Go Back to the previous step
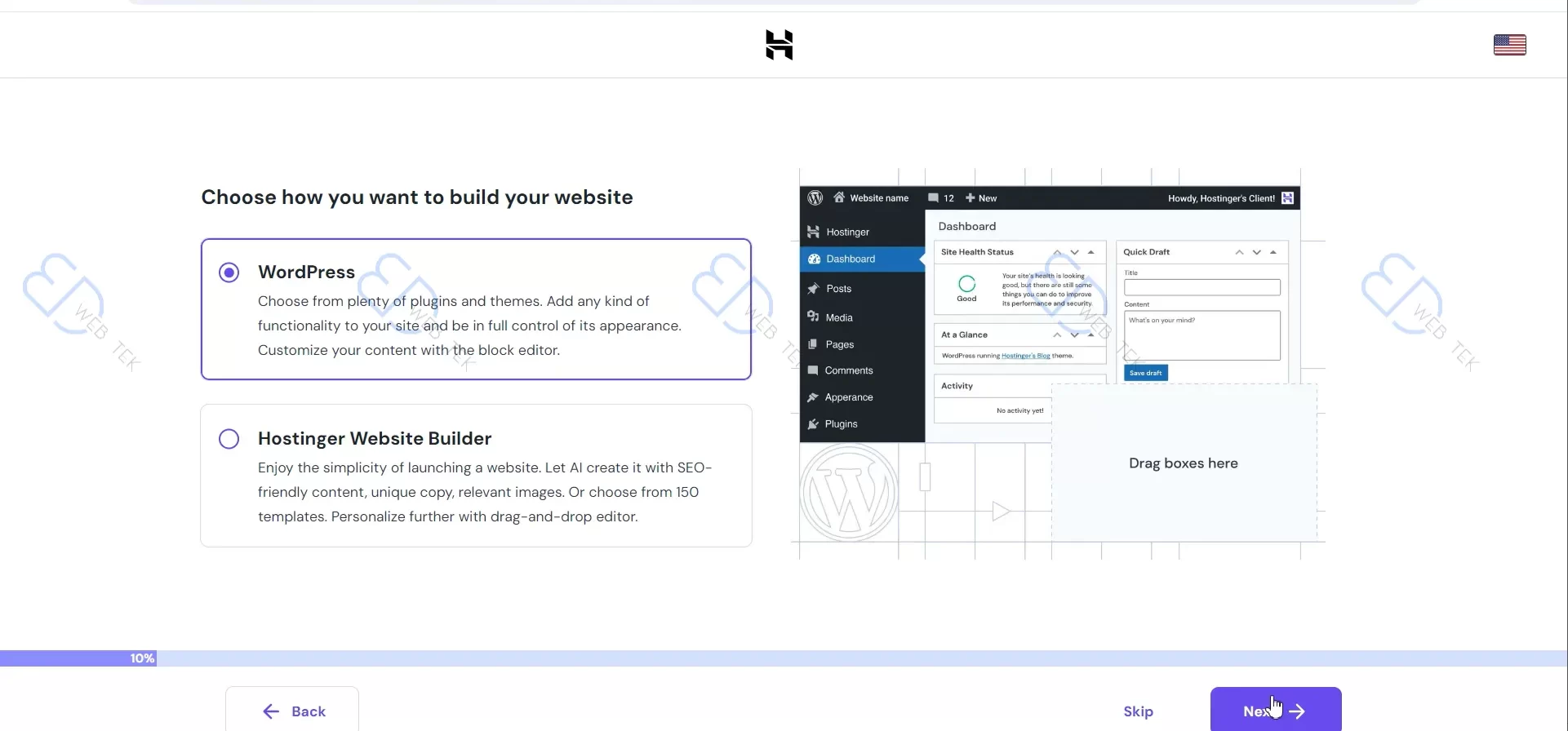This screenshot has width=1568, height=731. pyautogui.click(x=292, y=710)
